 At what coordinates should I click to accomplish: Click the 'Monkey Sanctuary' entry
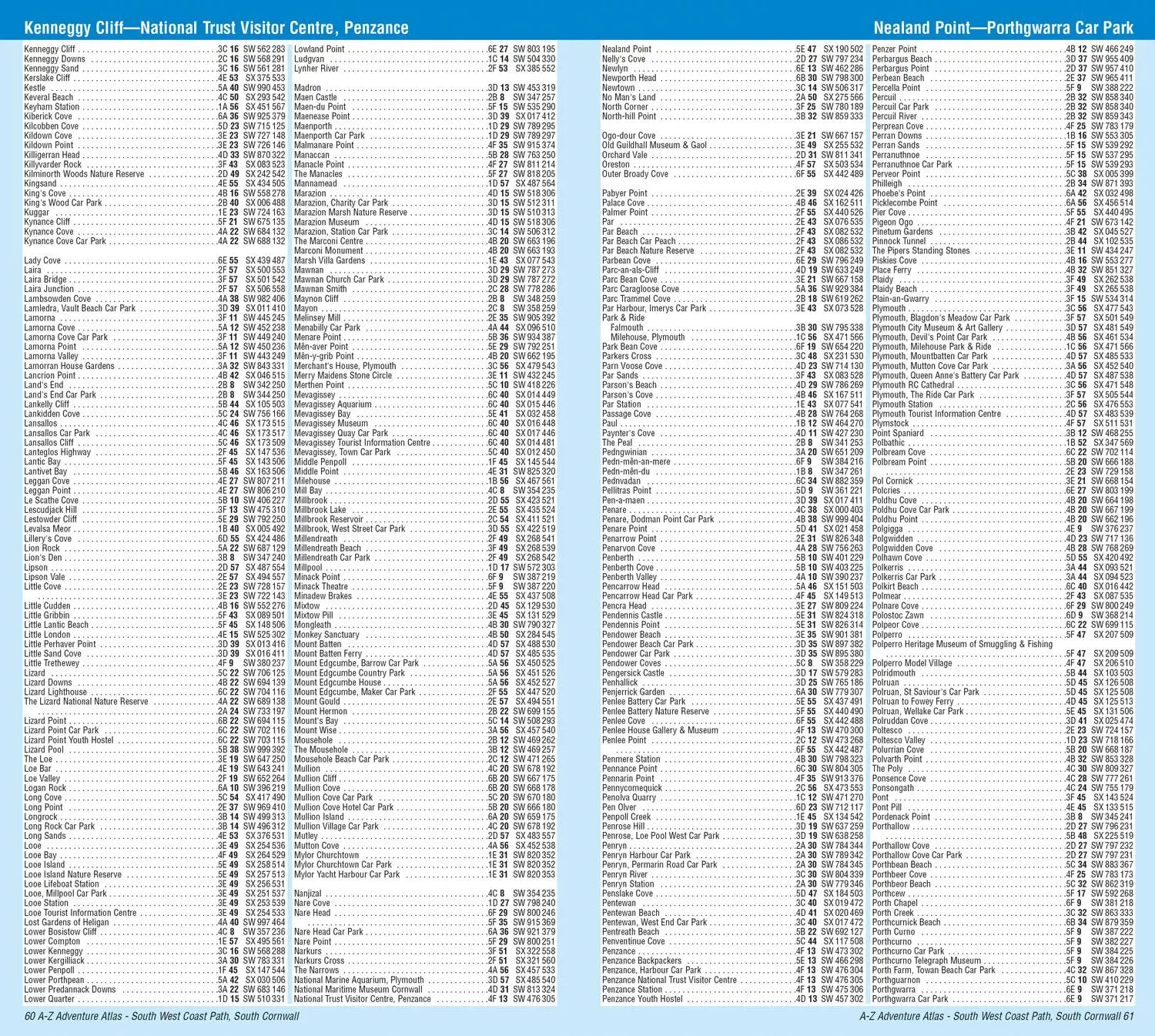[x=424, y=635]
